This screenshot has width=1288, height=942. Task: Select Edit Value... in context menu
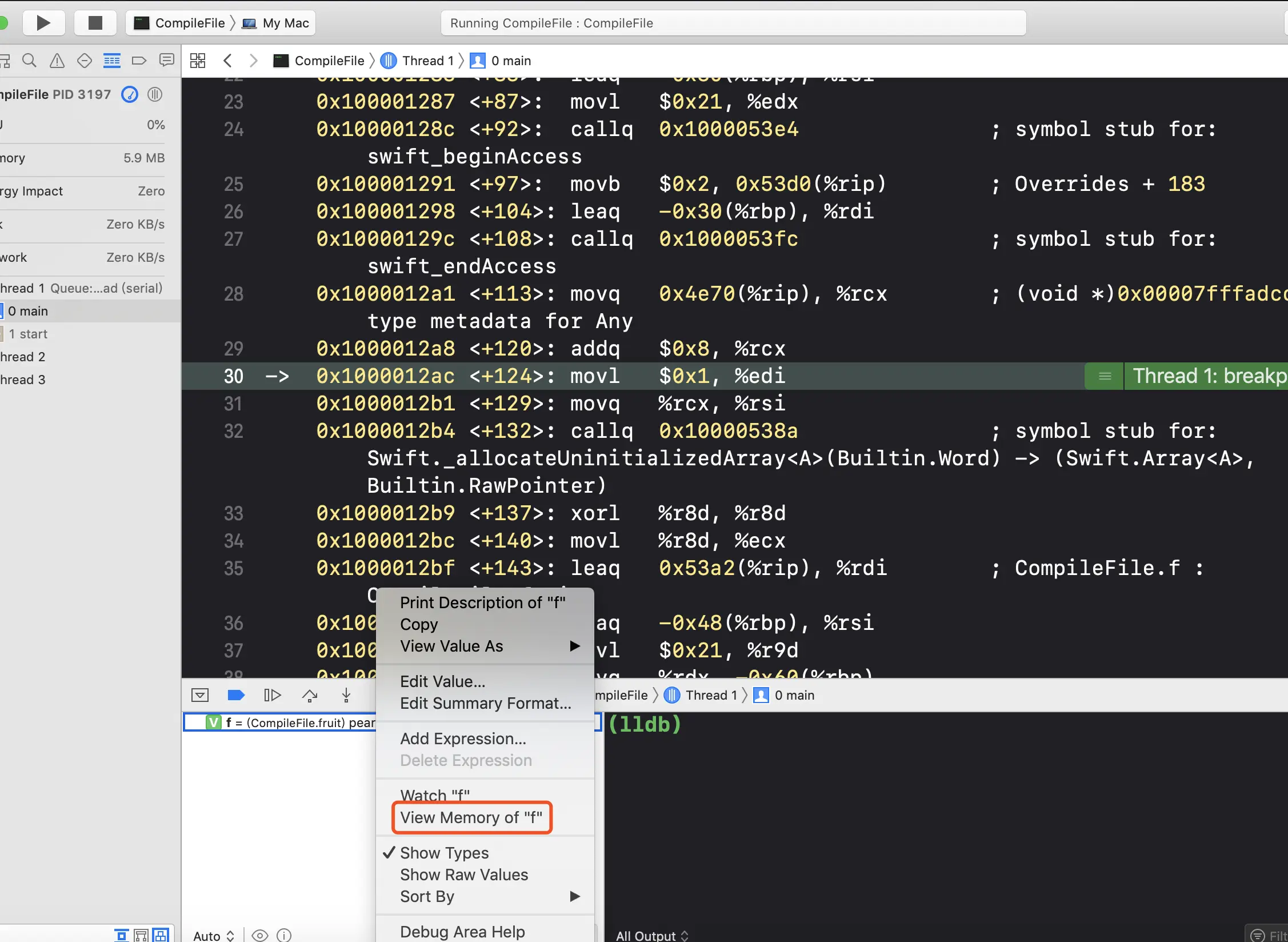442,681
